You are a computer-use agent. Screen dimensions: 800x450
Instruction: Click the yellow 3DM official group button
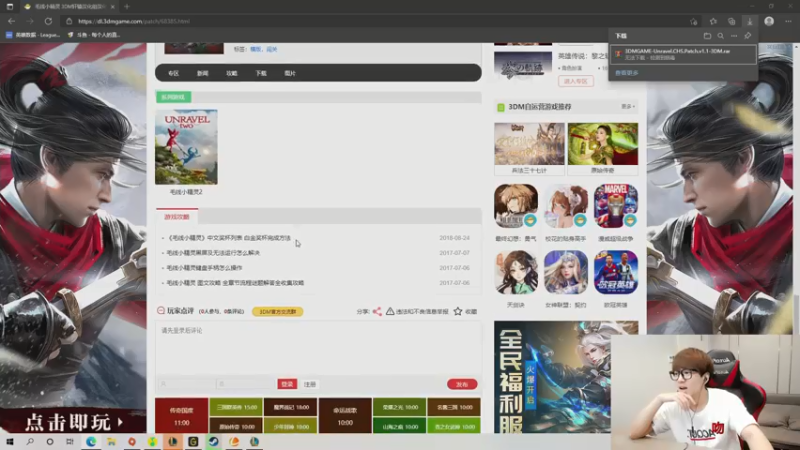pos(278,312)
